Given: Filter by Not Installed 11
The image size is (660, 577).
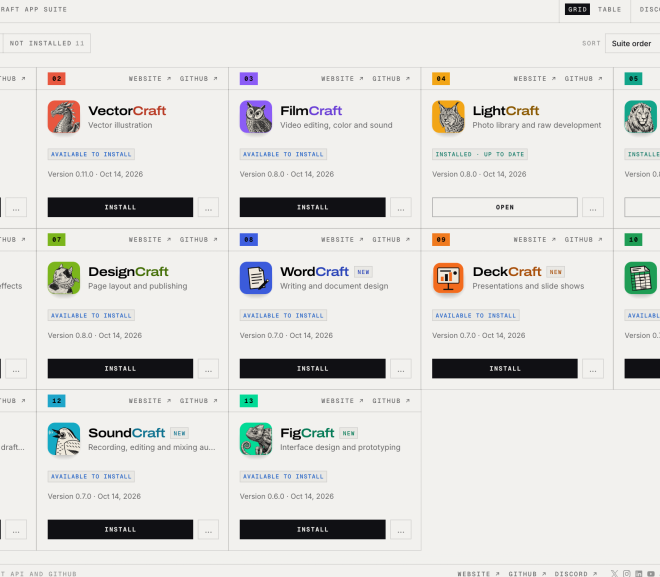Looking at the screenshot, I should 47,43.
